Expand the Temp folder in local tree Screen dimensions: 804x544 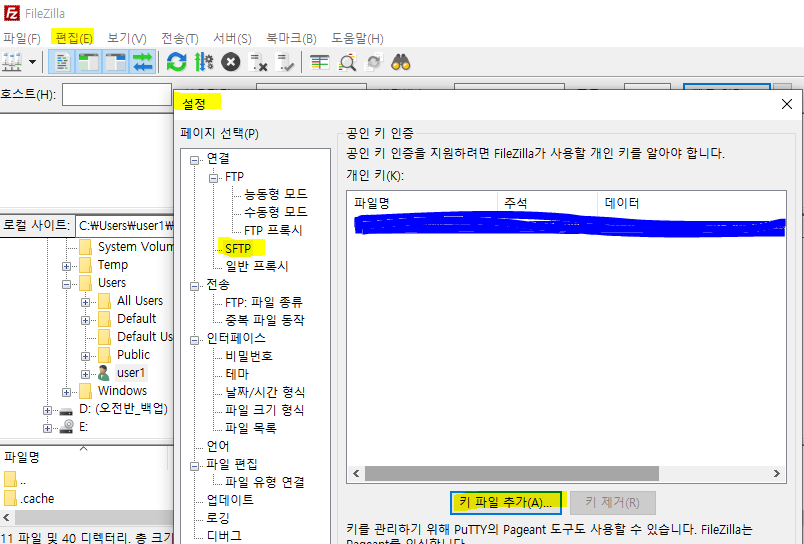coord(66,267)
